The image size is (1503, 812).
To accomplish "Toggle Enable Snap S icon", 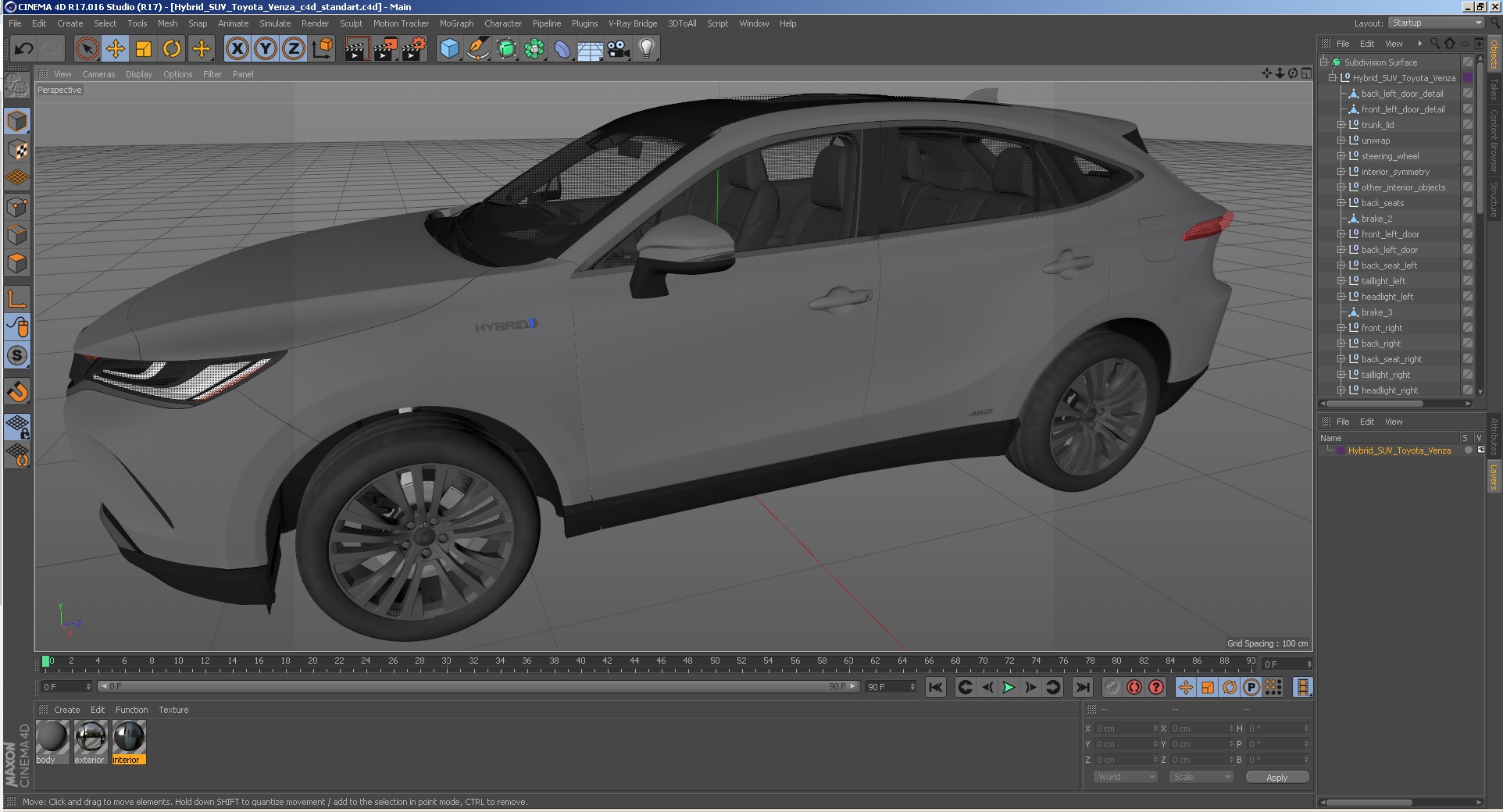I will 17,355.
